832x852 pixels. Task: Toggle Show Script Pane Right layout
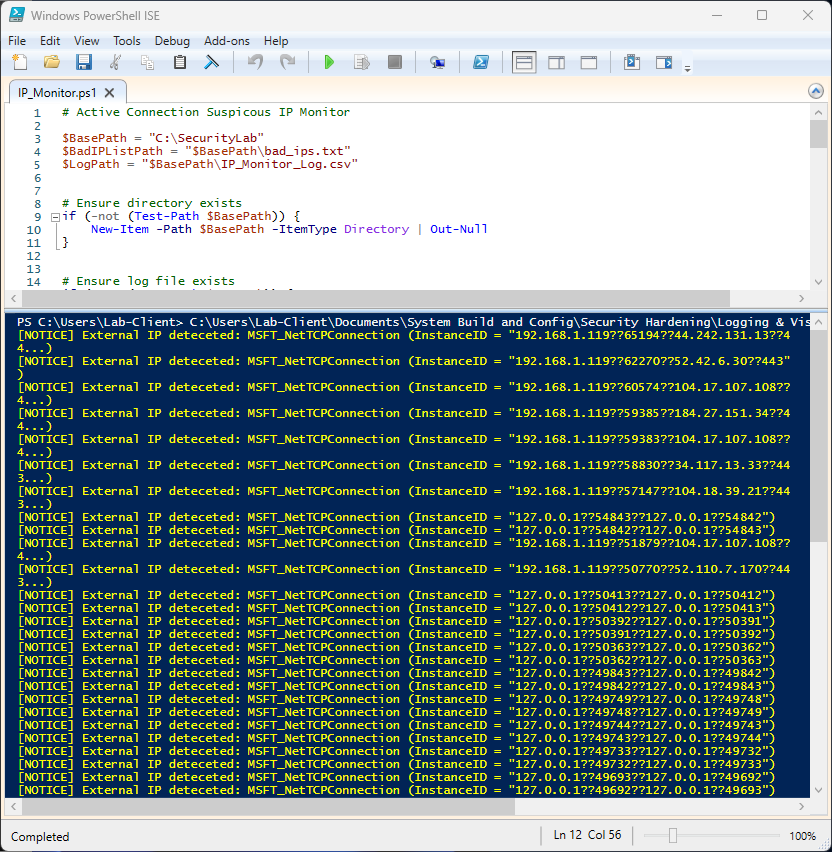pos(557,62)
